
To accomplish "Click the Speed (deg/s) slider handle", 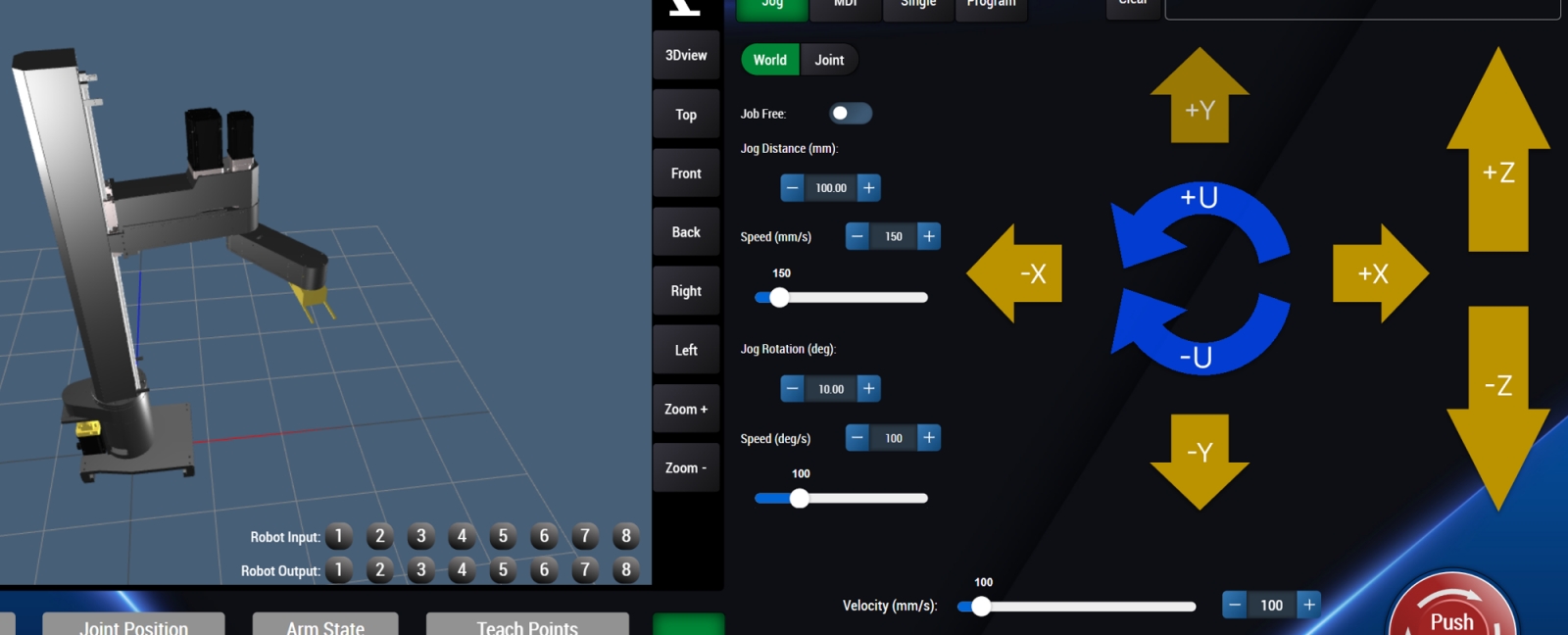I will pyautogui.click(x=800, y=498).
